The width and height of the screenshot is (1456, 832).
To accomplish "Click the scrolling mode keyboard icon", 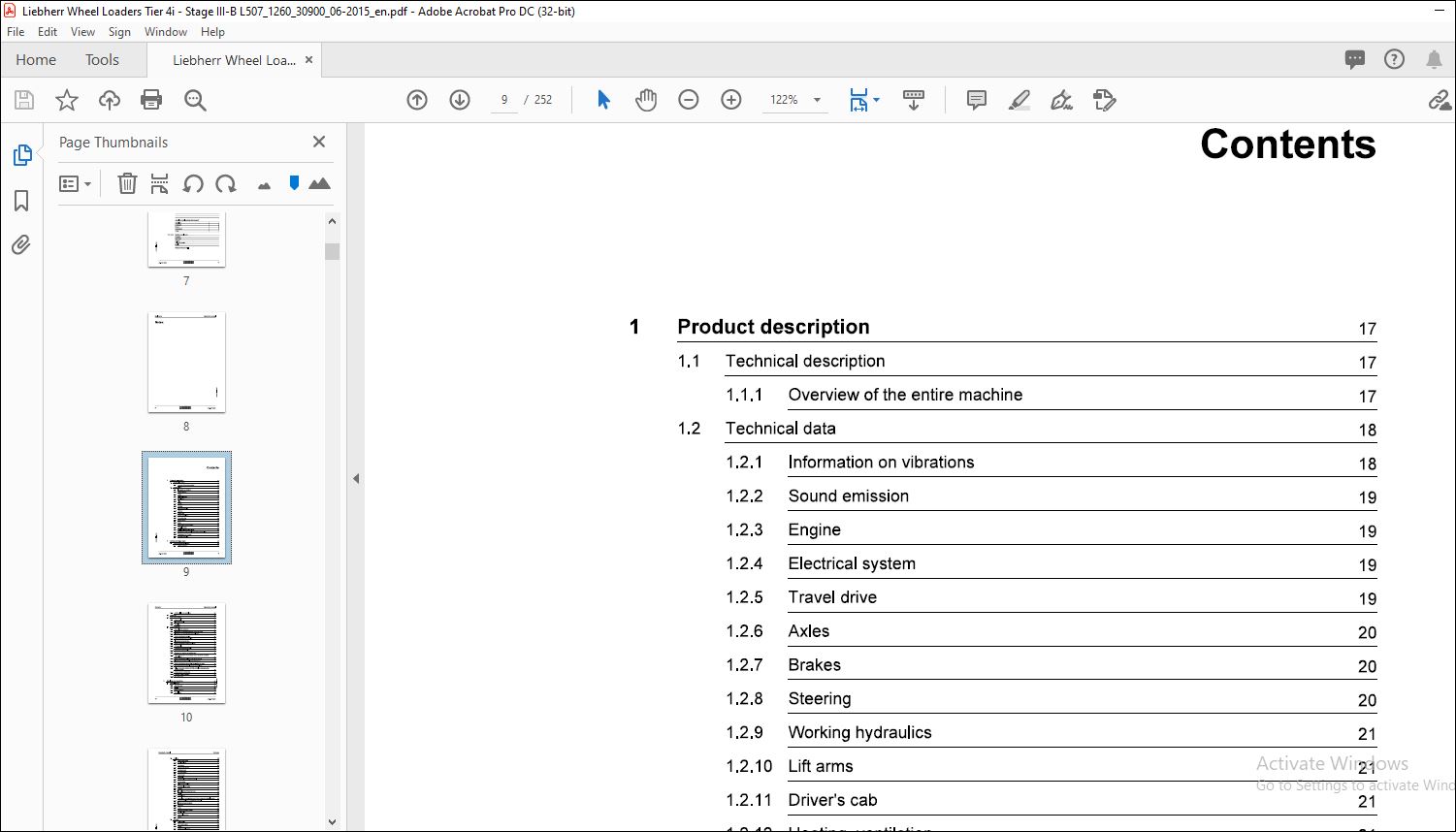I will [914, 100].
